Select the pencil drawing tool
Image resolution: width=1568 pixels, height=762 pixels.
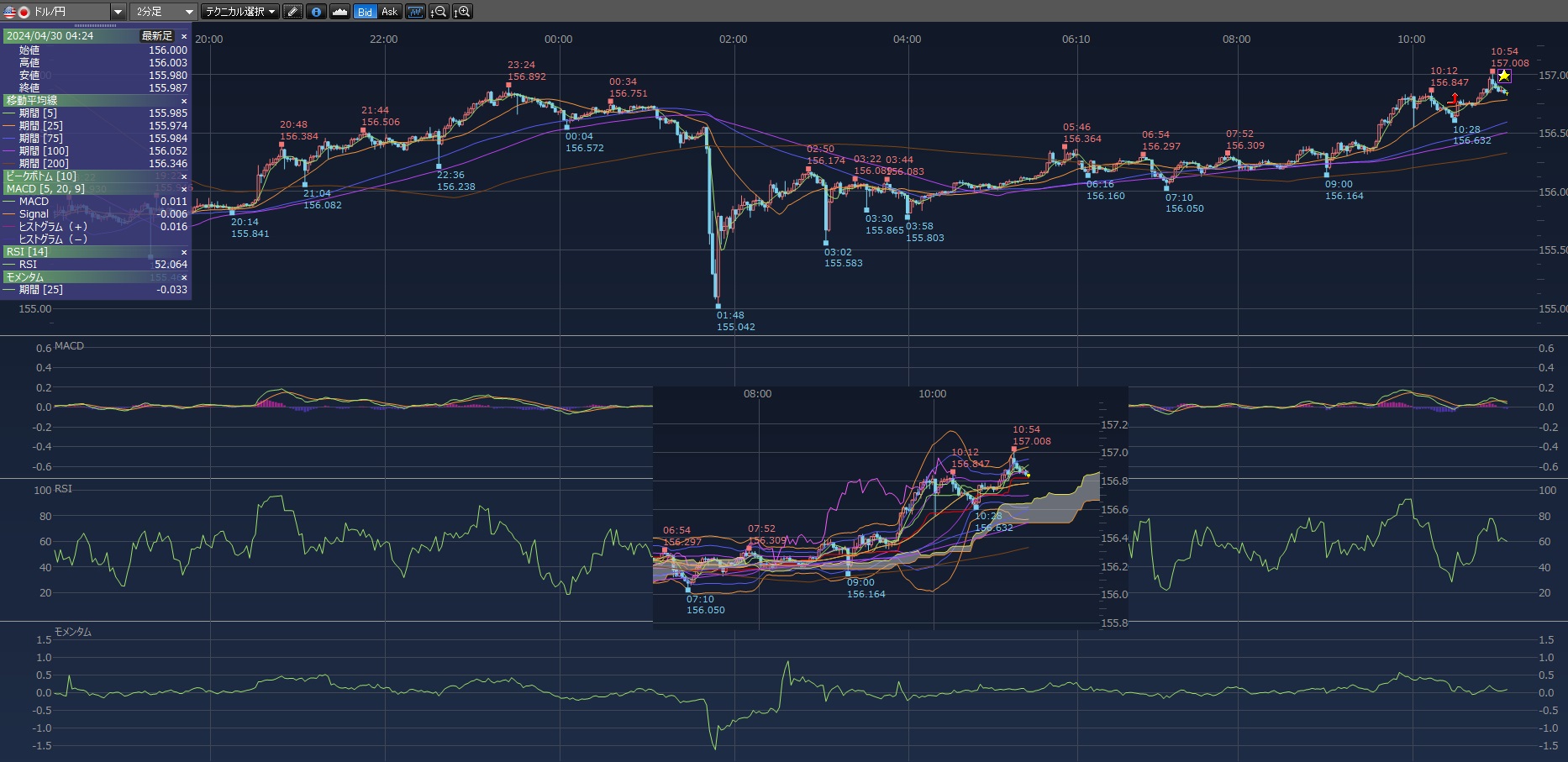pyautogui.click(x=292, y=12)
